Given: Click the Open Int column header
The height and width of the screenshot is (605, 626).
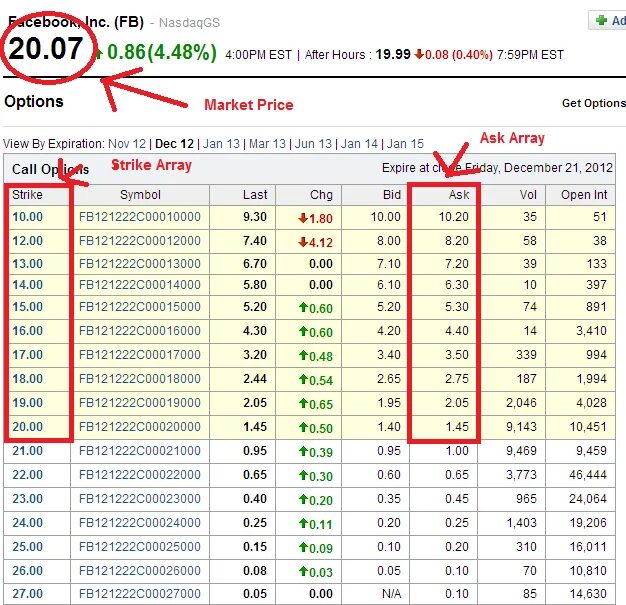Looking at the screenshot, I should click(x=584, y=195).
